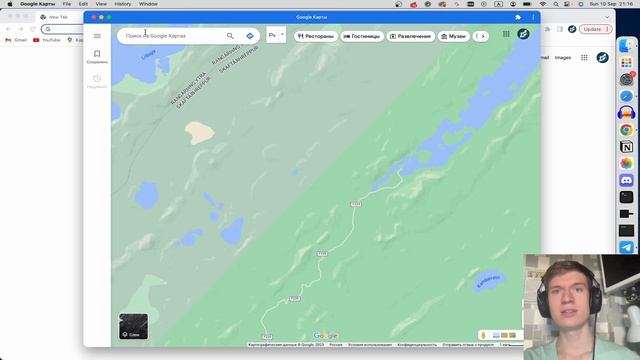Open Google apps grid on New Tab page
Screen dimensions: 640x360
coord(584,58)
